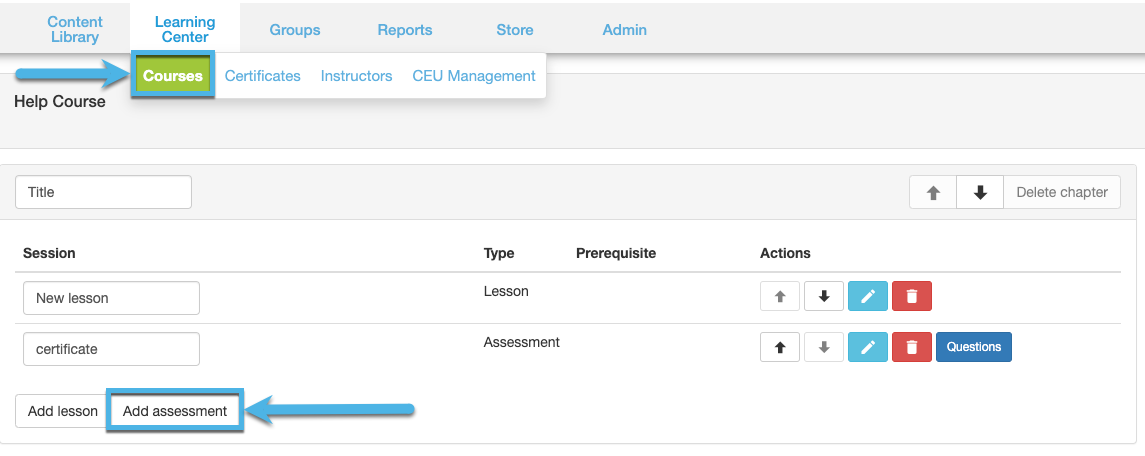1145x456 pixels.
Task: Select CEU Management submenu item
Action: pyautogui.click(x=474, y=76)
